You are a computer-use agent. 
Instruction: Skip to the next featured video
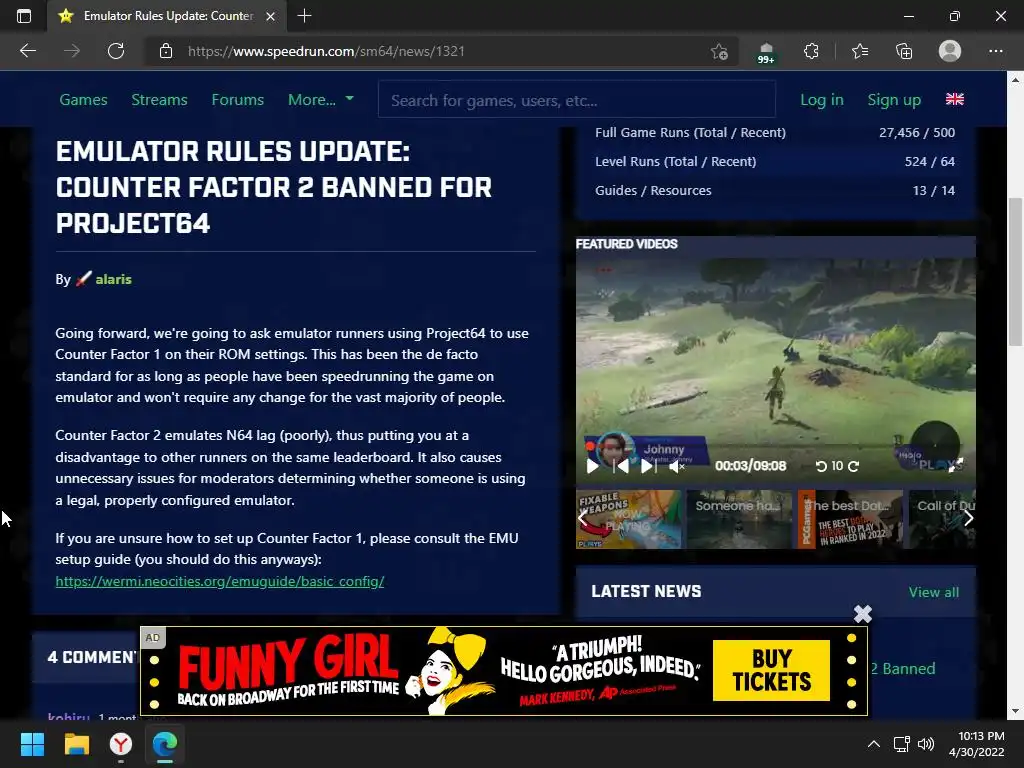click(648, 466)
